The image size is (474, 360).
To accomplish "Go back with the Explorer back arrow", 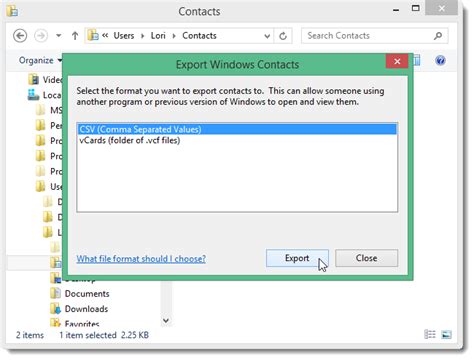I will (x=20, y=36).
